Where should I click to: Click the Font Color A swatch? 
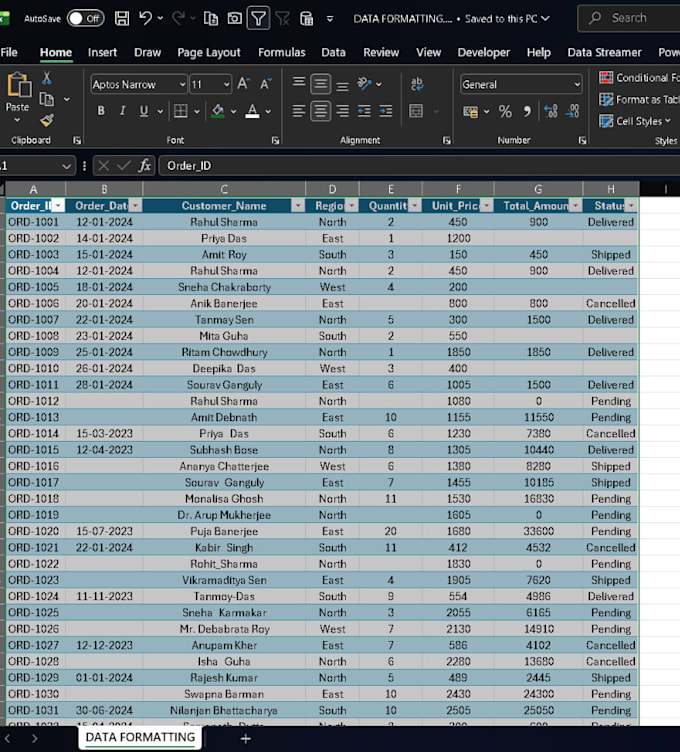point(252,111)
